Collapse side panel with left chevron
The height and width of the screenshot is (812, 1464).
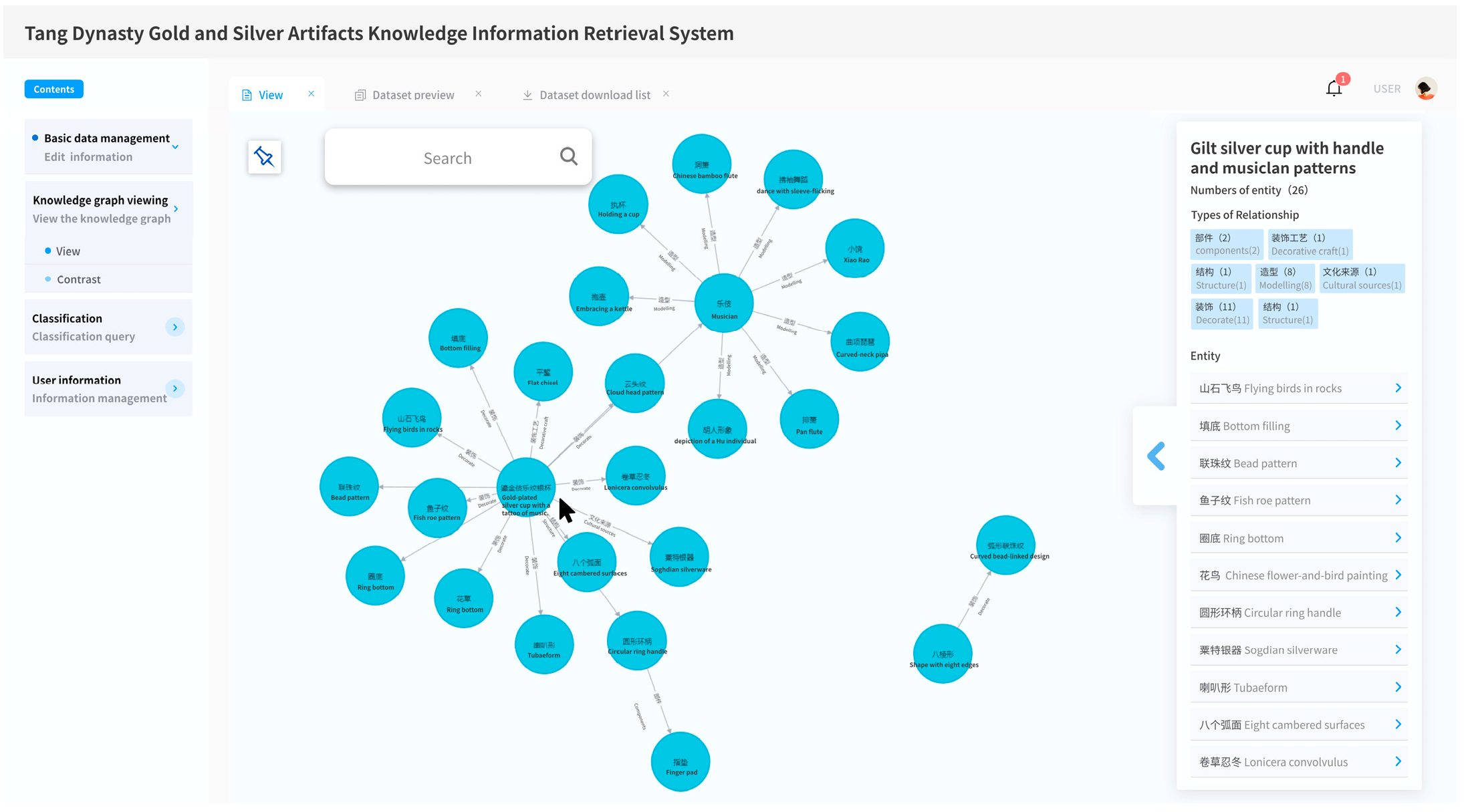click(1156, 456)
